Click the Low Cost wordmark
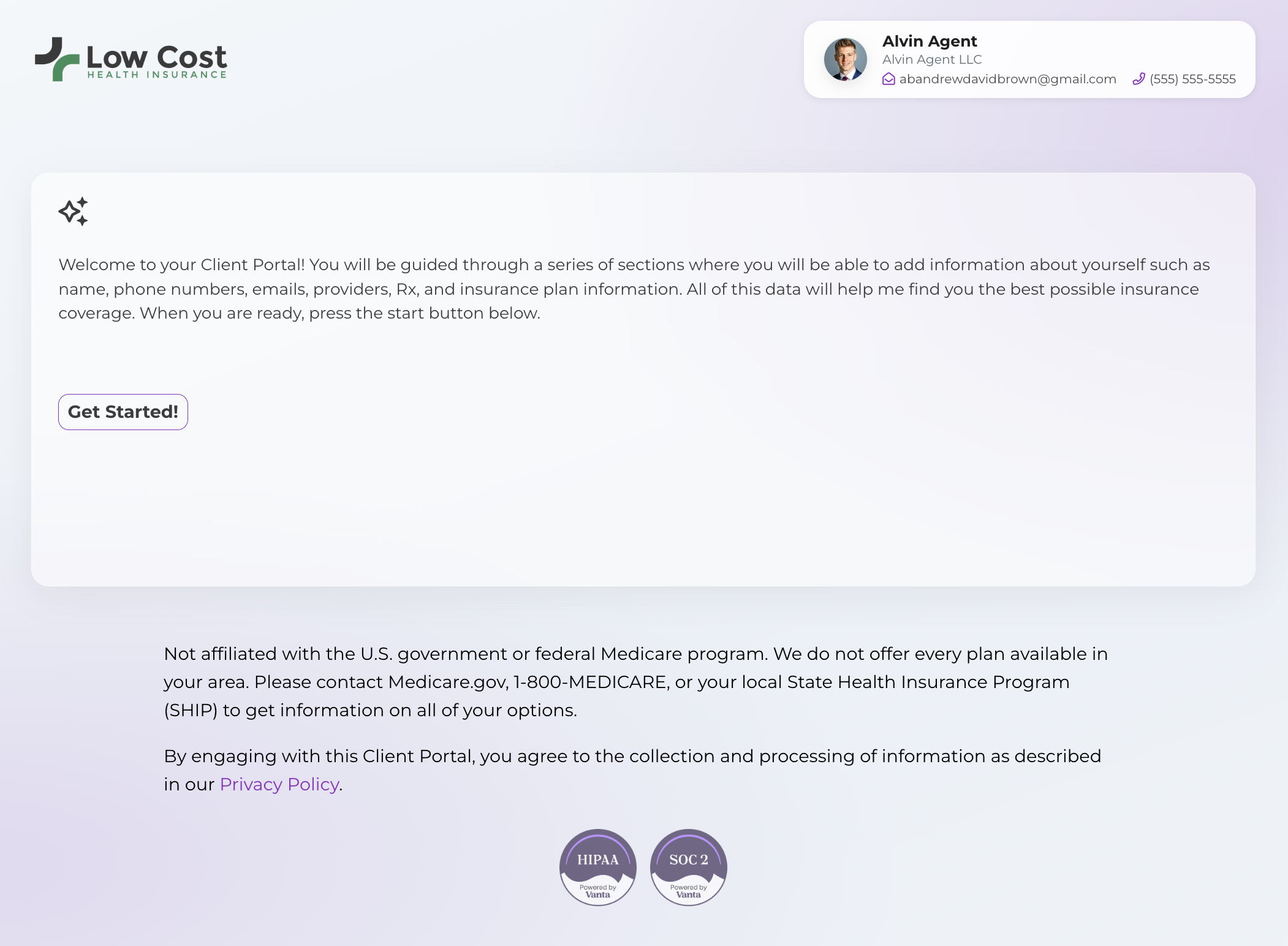1288x946 pixels. point(156,57)
